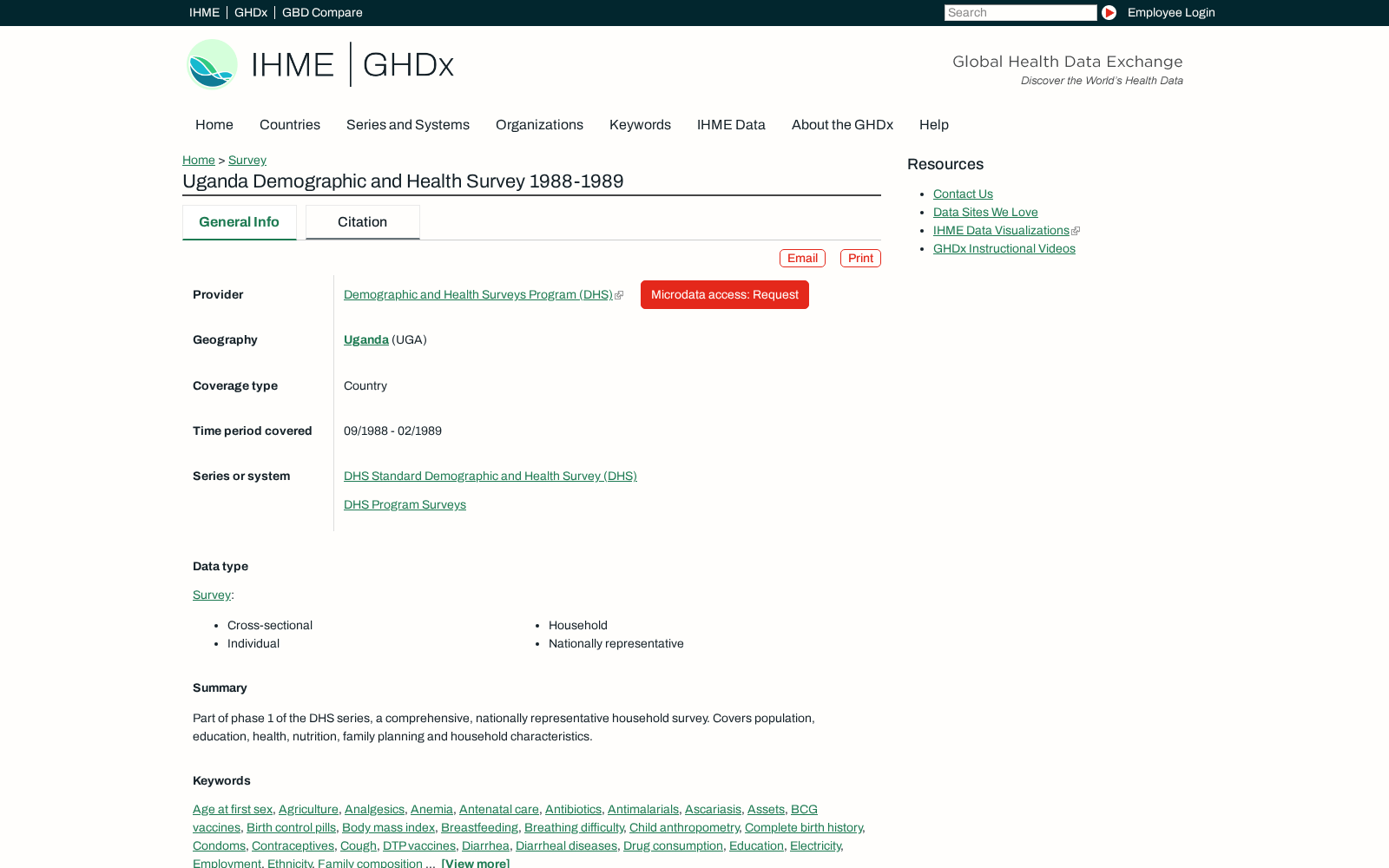The image size is (1389, 868).
Task: Open the Contact Us resource link
Action: point(963,194)
